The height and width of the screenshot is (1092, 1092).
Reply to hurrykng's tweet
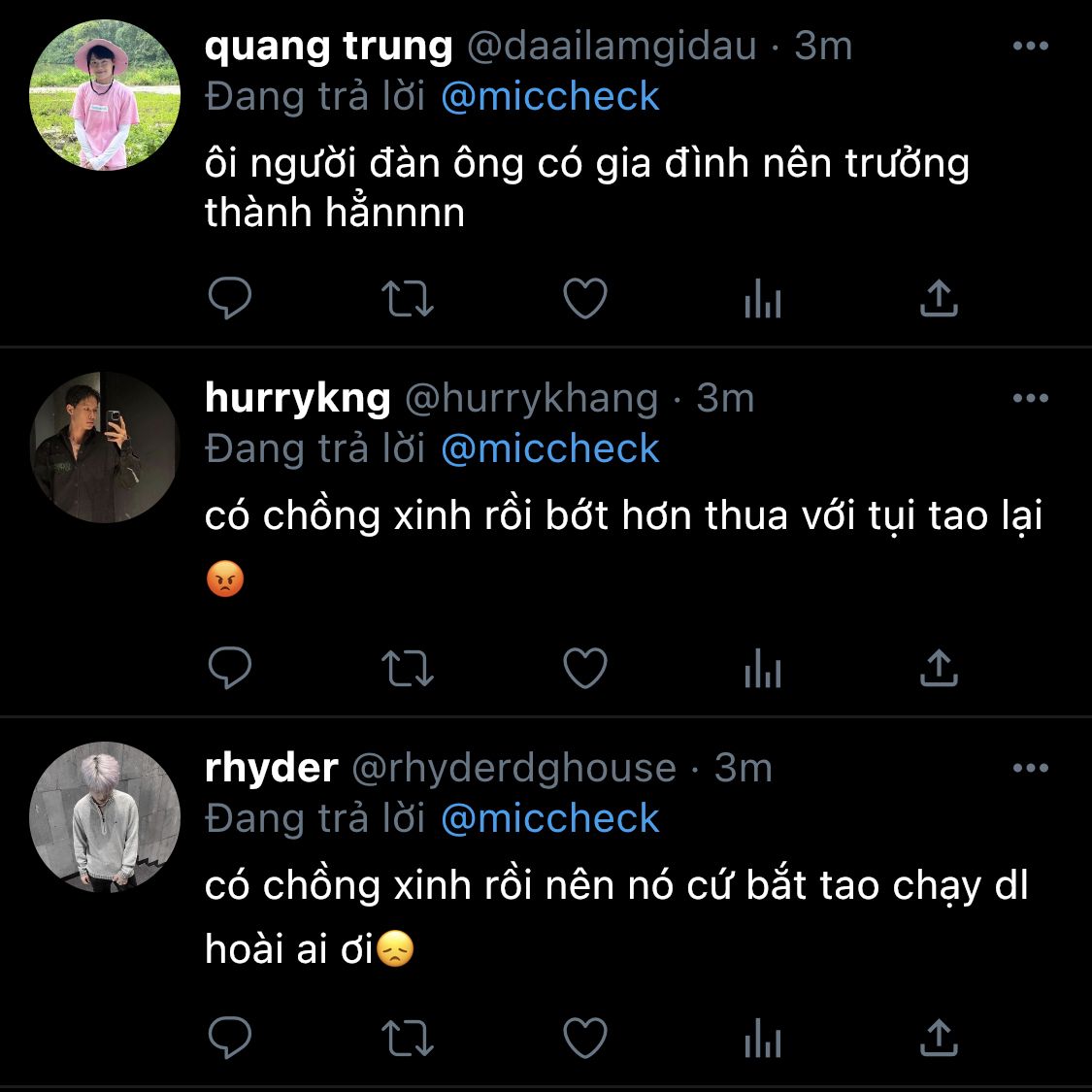230,668
